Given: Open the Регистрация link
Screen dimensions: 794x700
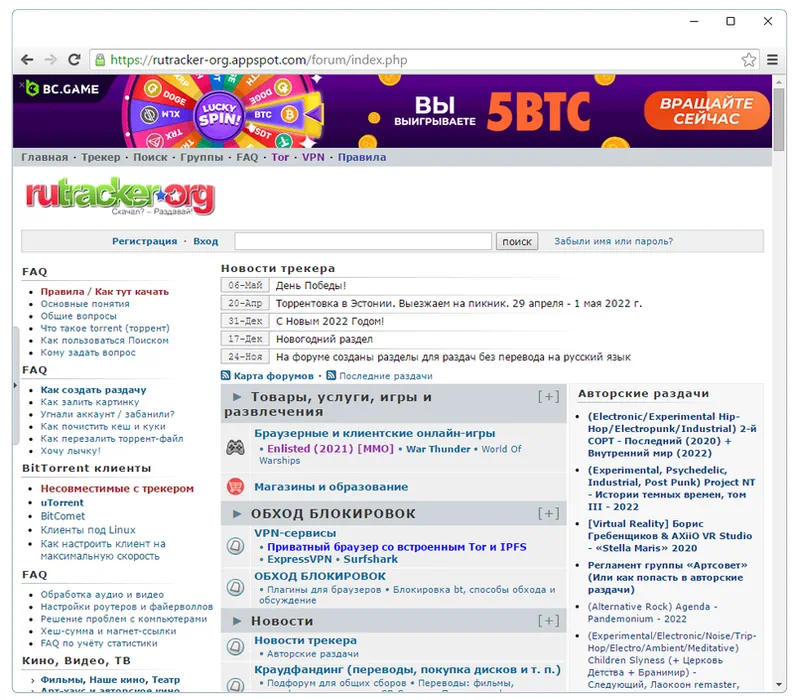Looking at the screenshot, I should click(x=144, y=241).
